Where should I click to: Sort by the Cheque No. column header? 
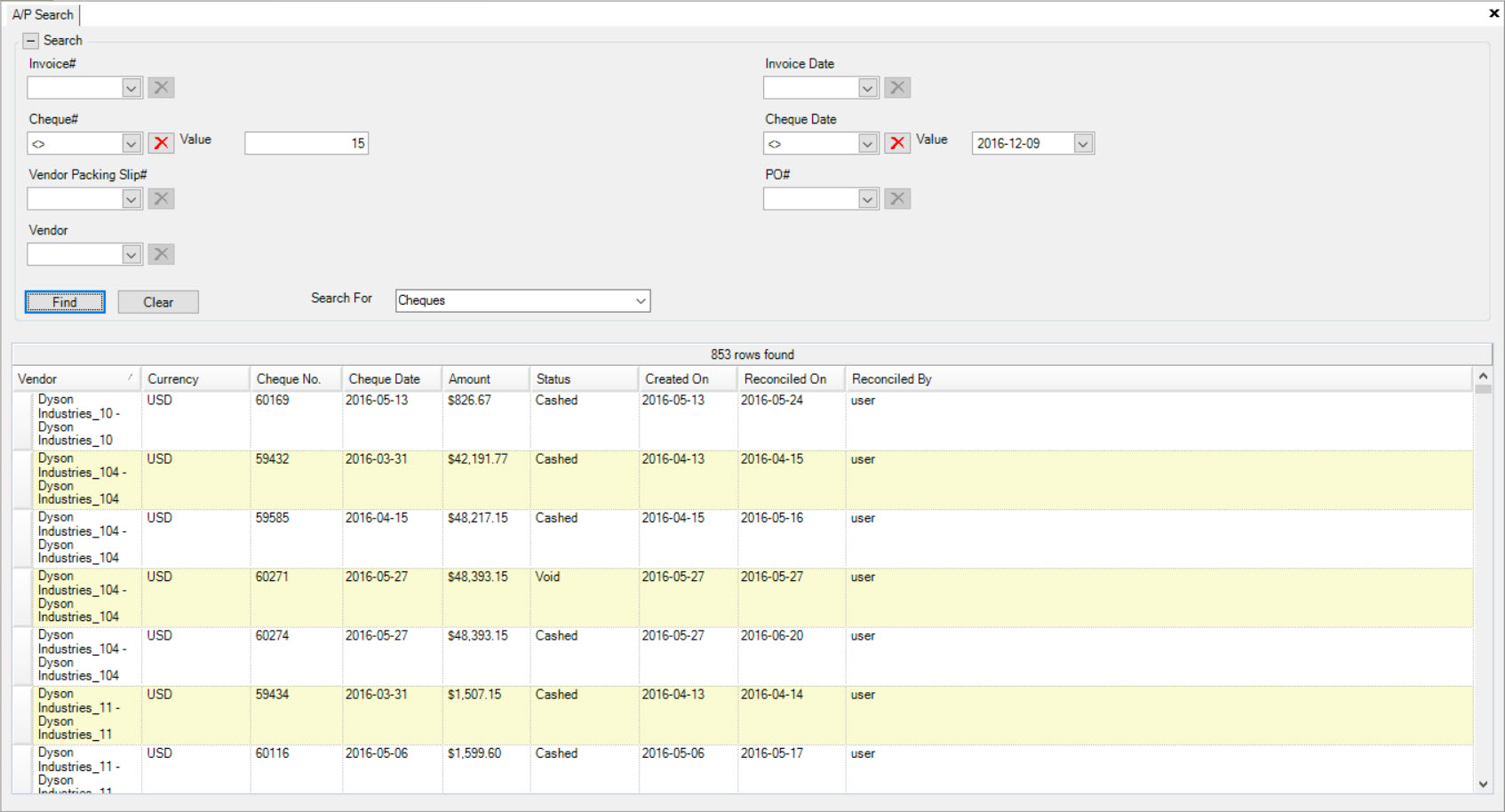(x=297, y=378)
